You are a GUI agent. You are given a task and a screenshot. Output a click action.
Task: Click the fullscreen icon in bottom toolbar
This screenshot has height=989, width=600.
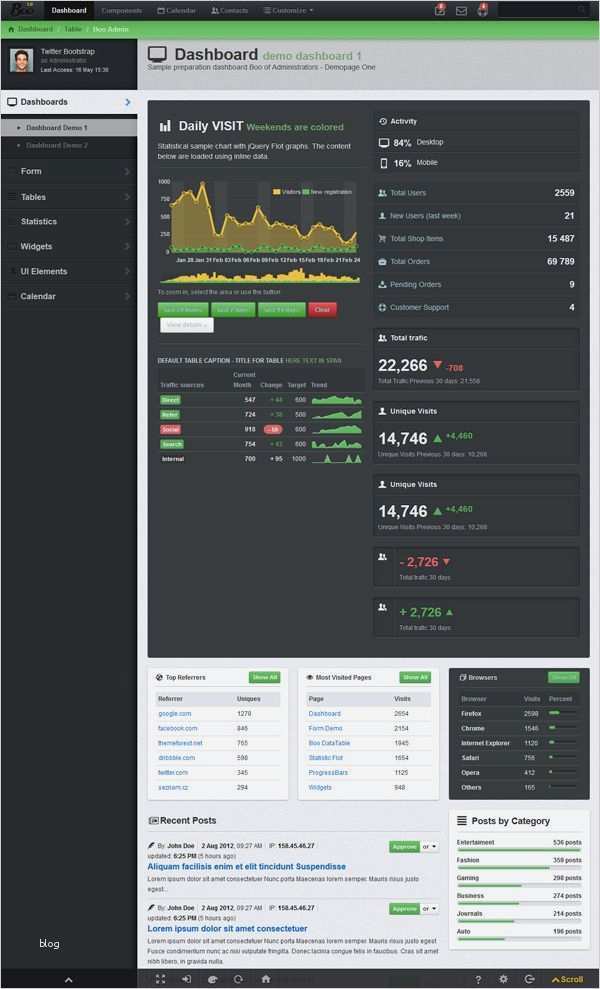pyautogui.click(x=160, y=979)
